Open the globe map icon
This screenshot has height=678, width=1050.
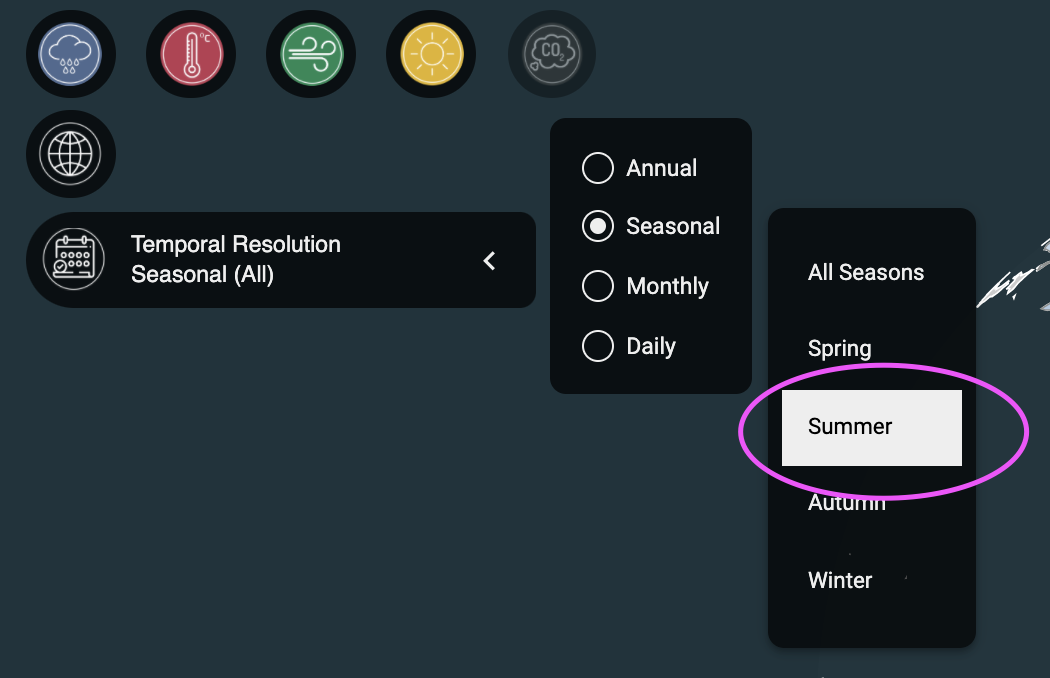tap(70, 154)
